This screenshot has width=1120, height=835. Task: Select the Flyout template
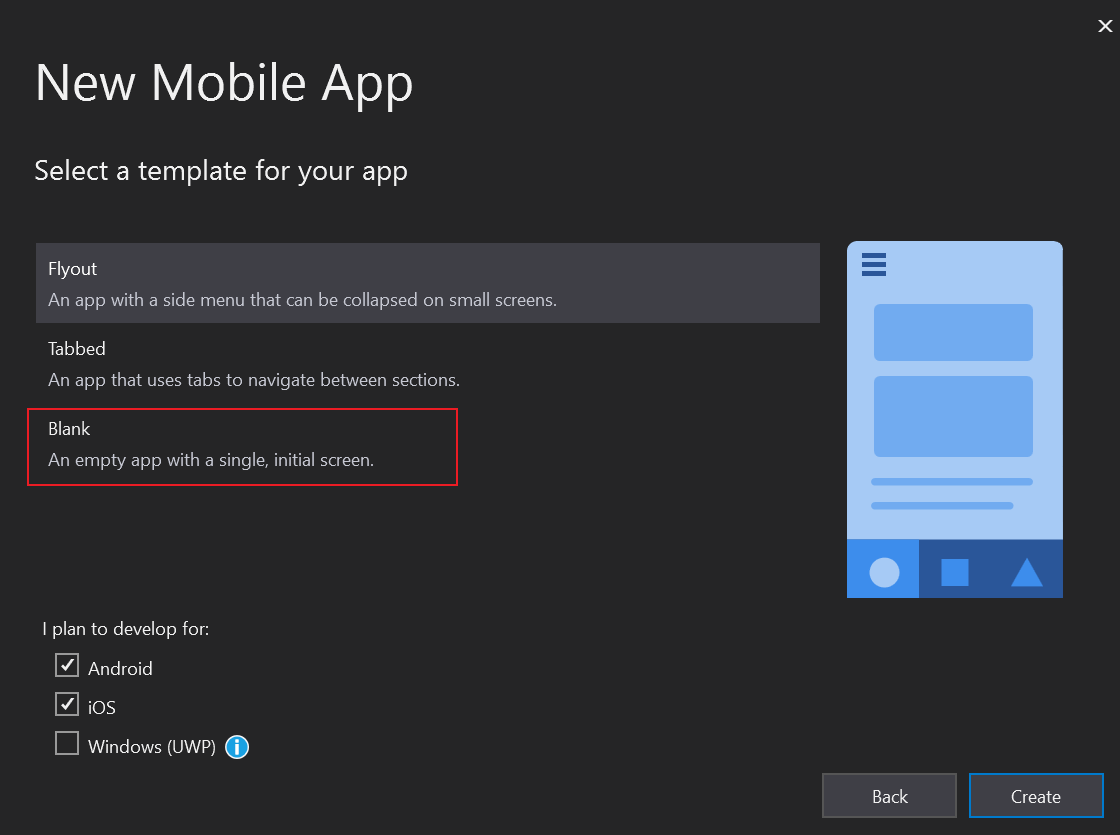(x=428, y=283)
